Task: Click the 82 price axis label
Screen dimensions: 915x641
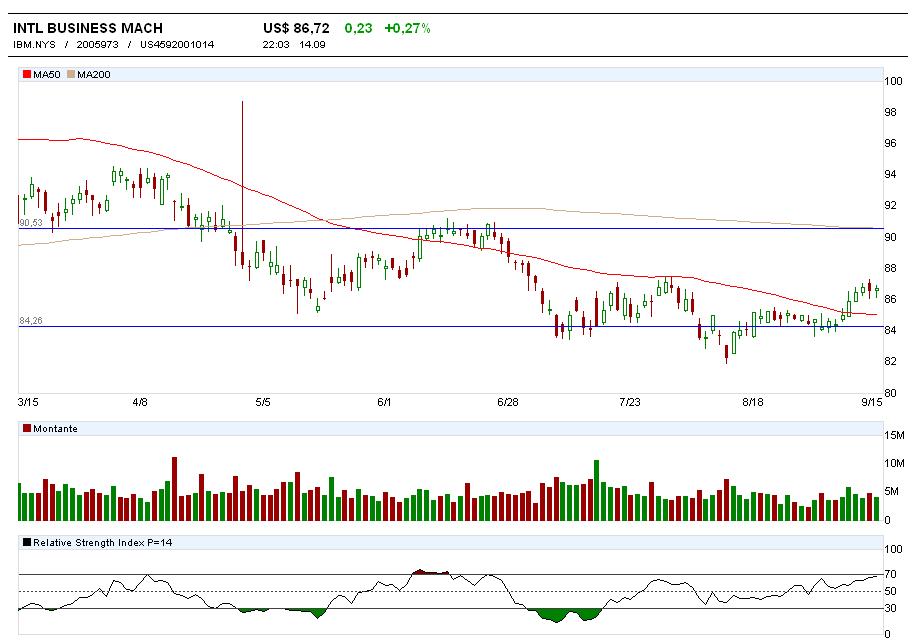Action: tap(890, 361)
